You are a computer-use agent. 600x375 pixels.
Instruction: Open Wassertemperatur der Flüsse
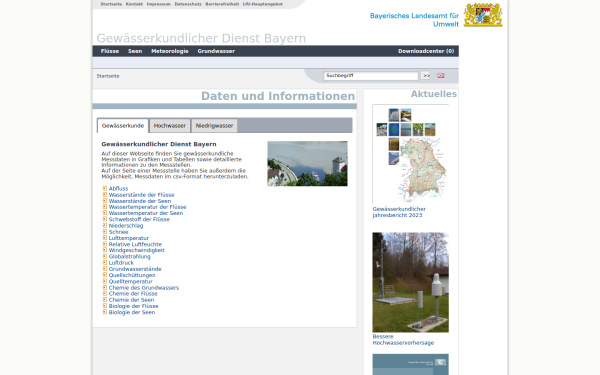coord(147,207)
